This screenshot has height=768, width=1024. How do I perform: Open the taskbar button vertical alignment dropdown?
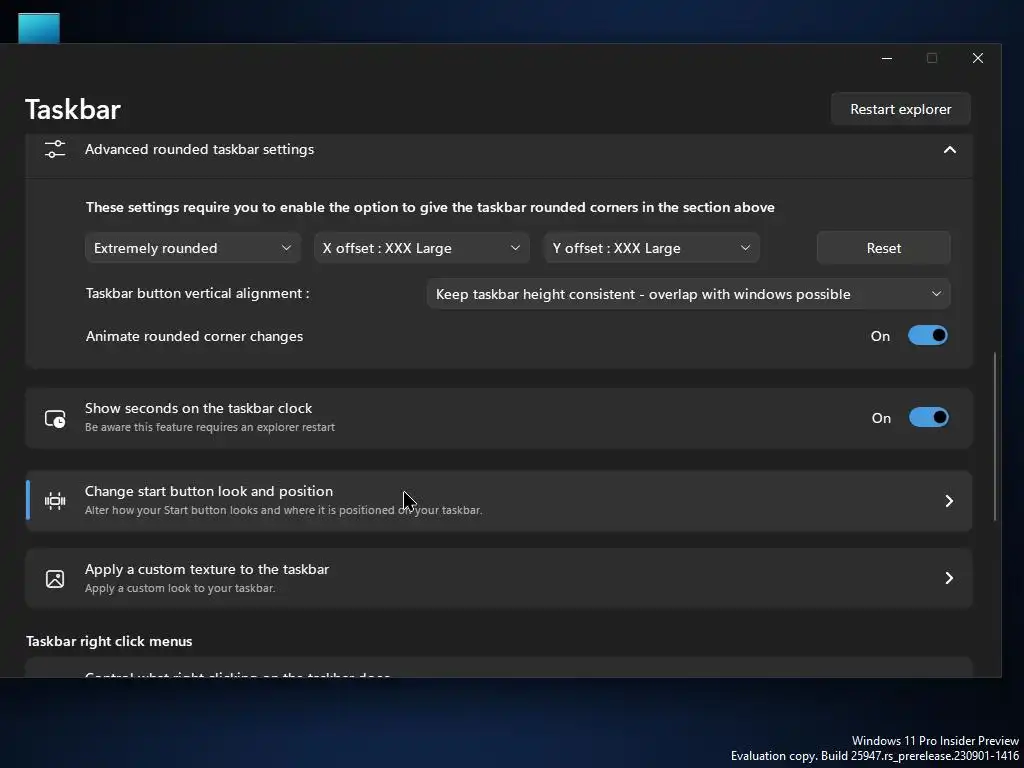pos(688,294)
